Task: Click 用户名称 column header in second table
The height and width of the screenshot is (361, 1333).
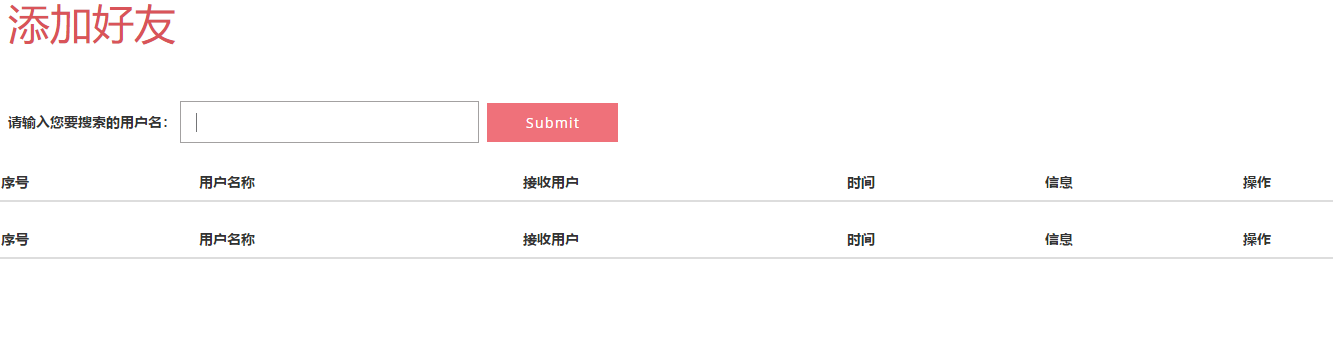Action: coord(227,240)
